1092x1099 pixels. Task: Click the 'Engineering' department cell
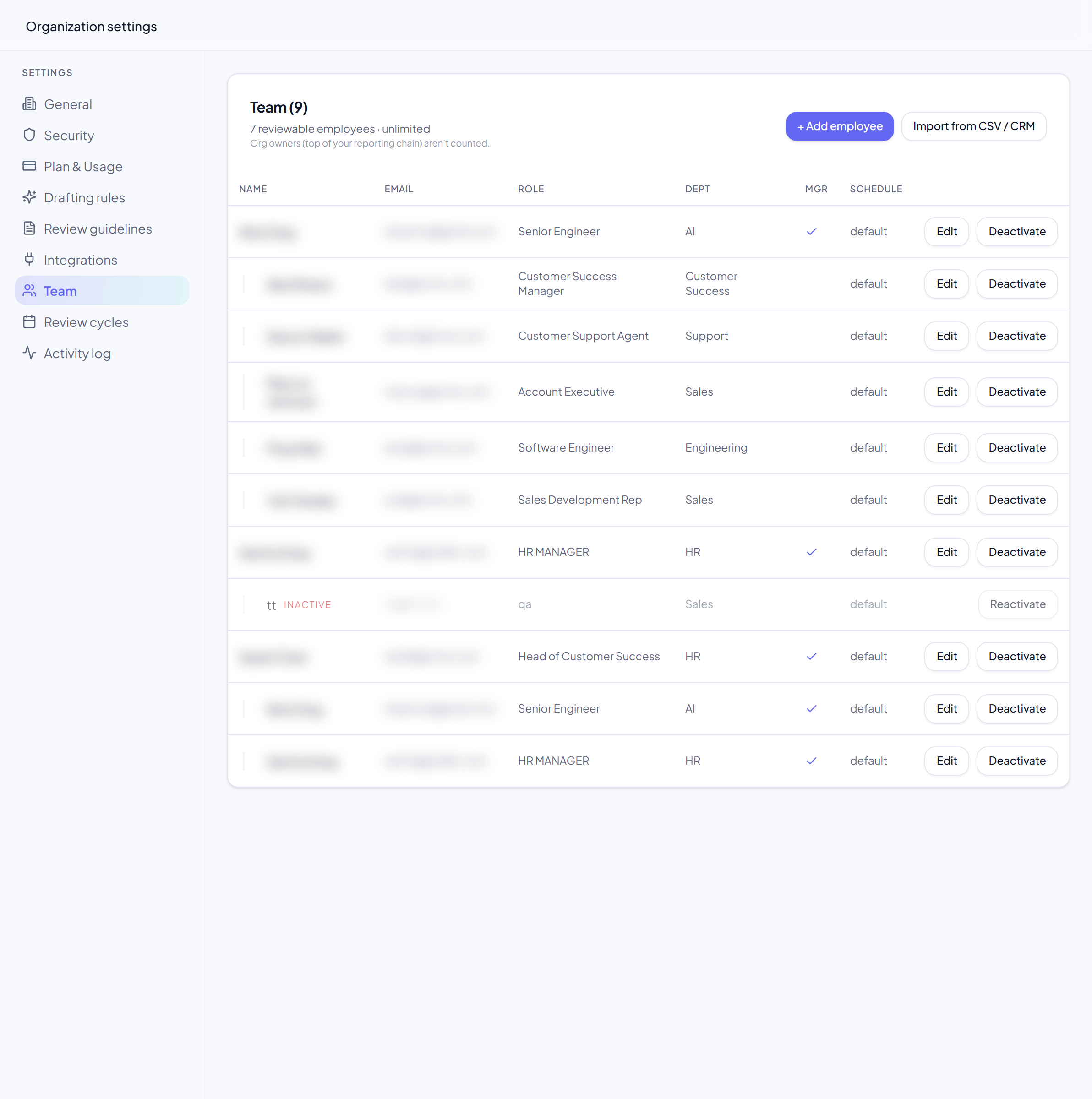tap(716, 448)
